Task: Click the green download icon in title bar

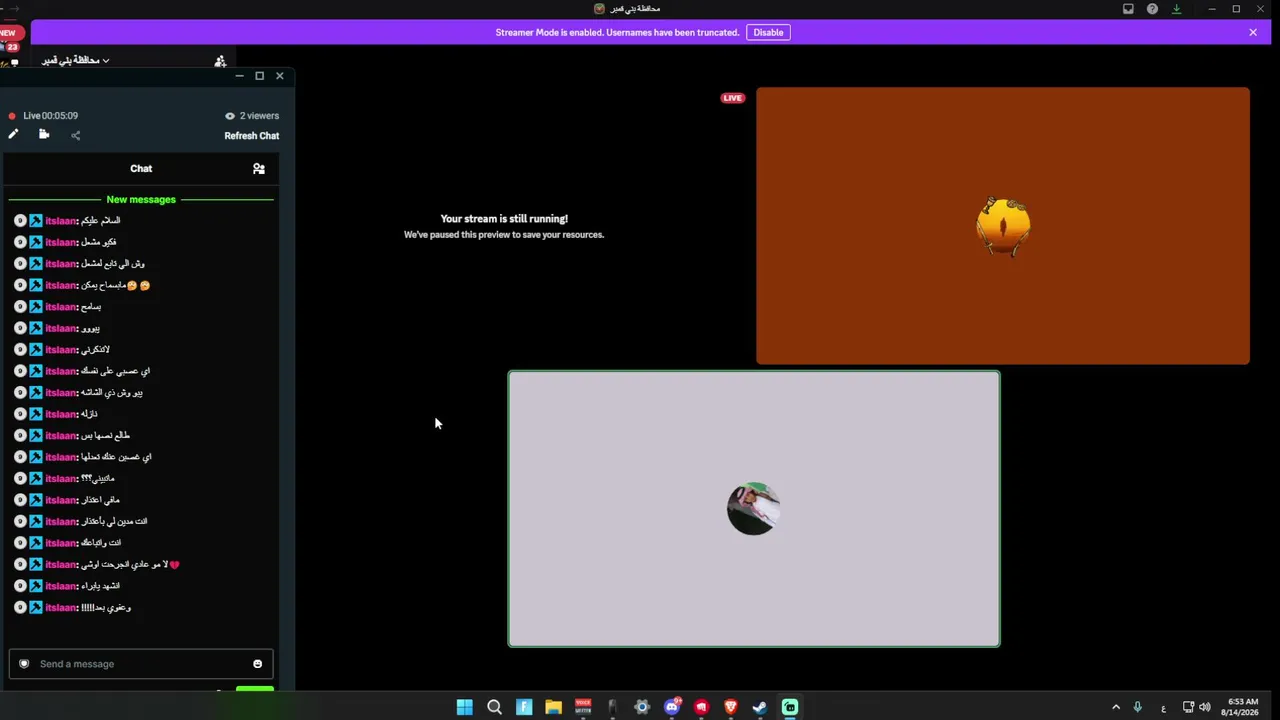Action: point(1176,9)
